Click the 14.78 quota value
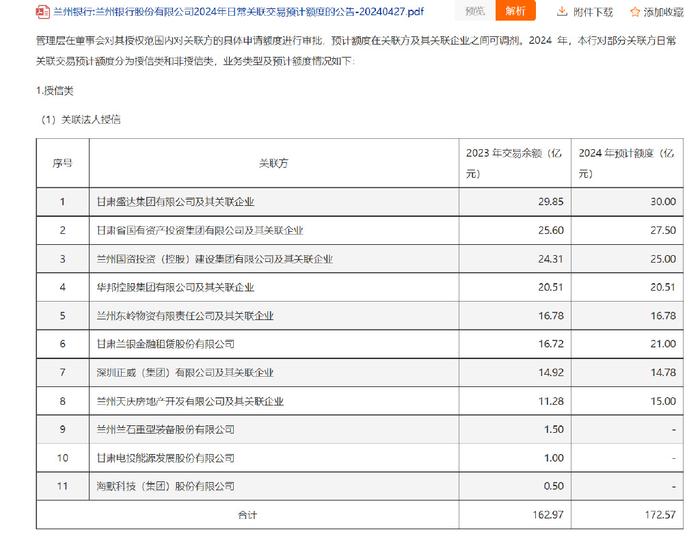Image resolution: width=700 pixels, height=541 pixels. pos(663,372)
